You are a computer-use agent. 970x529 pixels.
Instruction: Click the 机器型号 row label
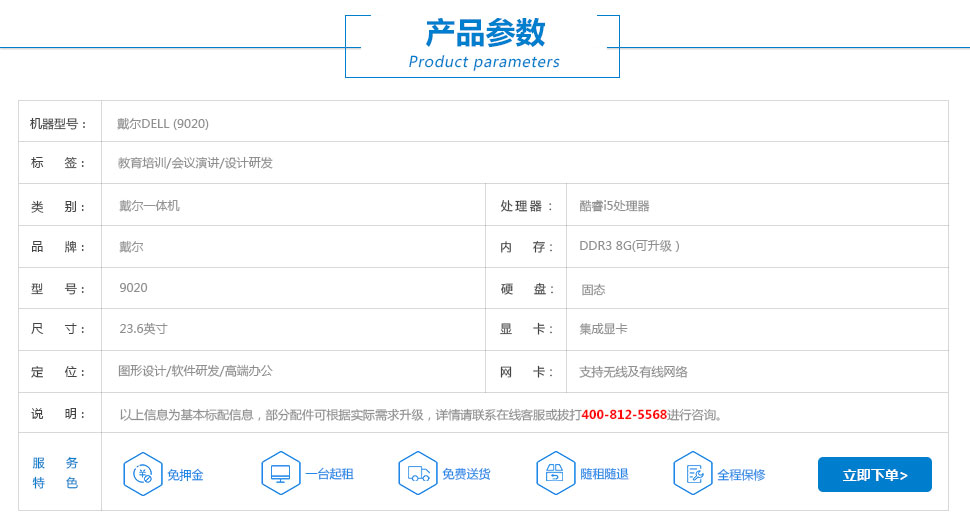tap(58, 124)
